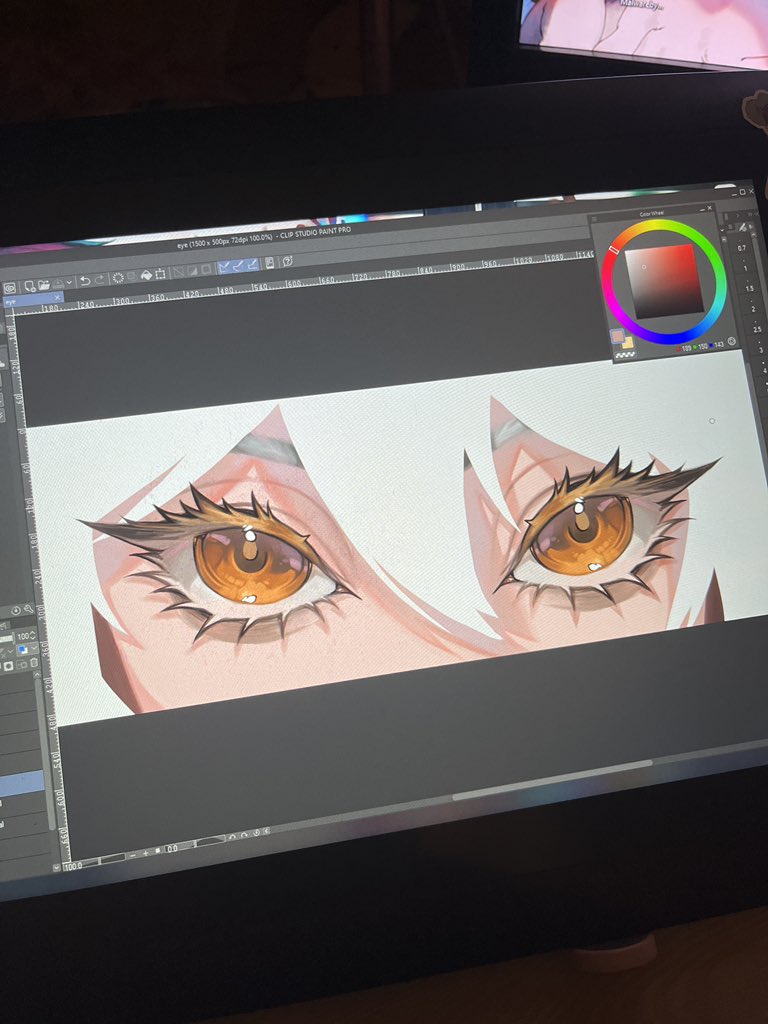768x1024 pixels.
Task: Zoom in with the plus button
Action: 146,854
